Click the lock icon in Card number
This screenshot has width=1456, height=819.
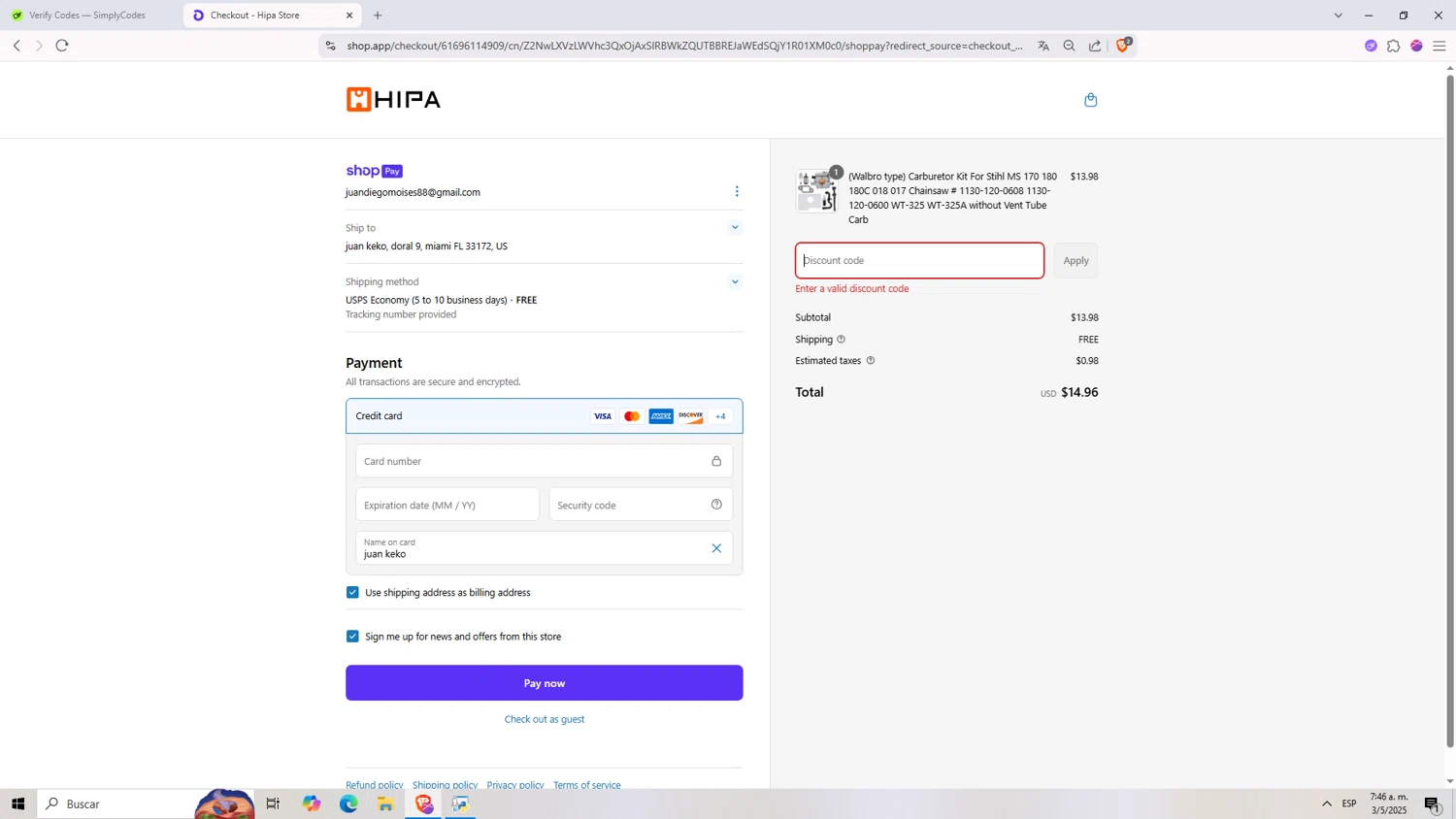[x=716, y=461]
